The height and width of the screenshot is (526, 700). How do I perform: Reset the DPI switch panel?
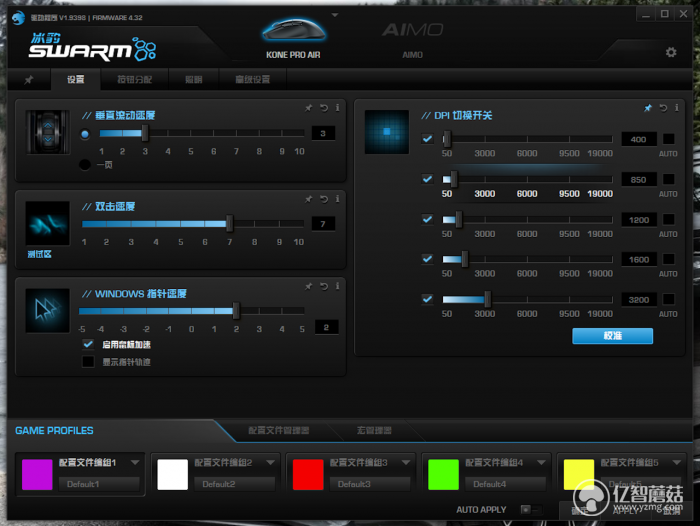point(663,108)
